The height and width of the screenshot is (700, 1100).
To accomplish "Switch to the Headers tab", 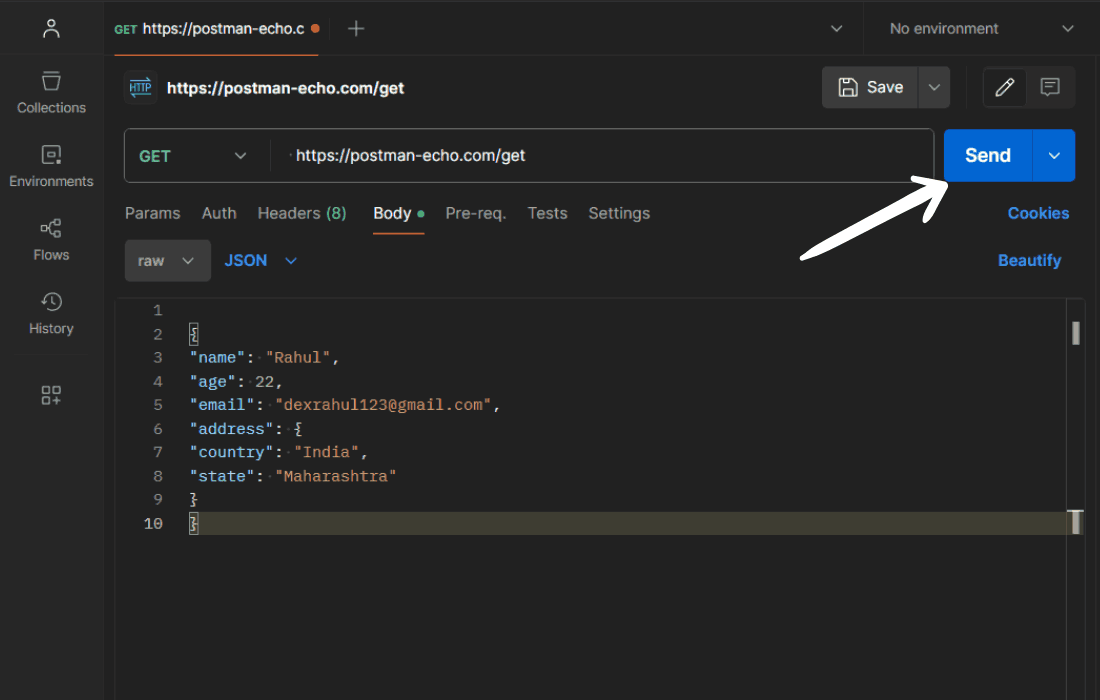I will click(301, 213).
